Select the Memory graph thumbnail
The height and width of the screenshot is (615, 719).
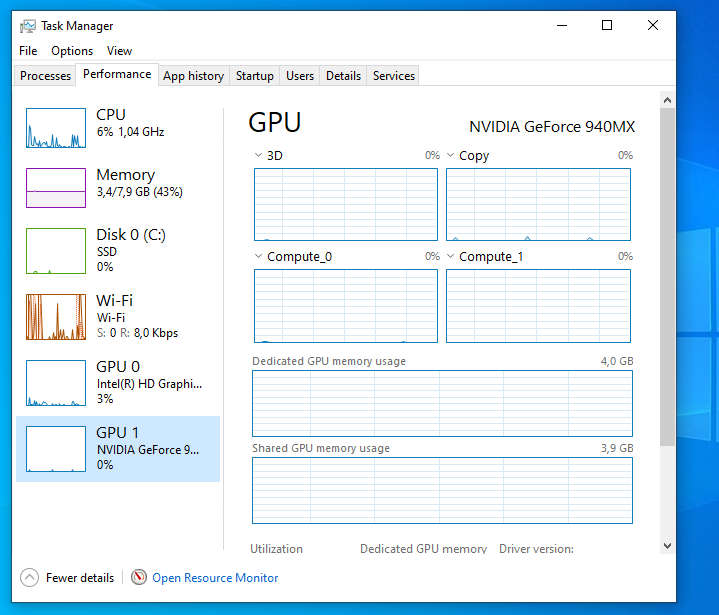pos(56,187)
